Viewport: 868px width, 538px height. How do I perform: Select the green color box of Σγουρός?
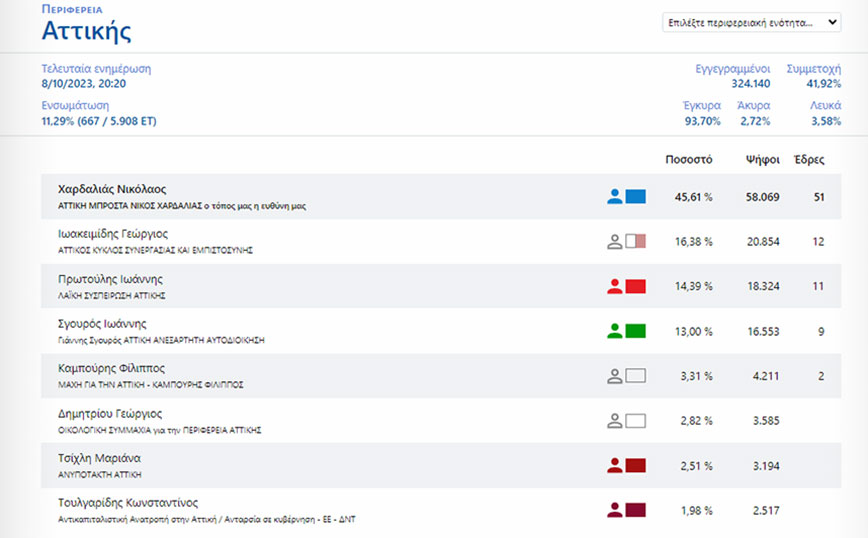coord(635,331)
